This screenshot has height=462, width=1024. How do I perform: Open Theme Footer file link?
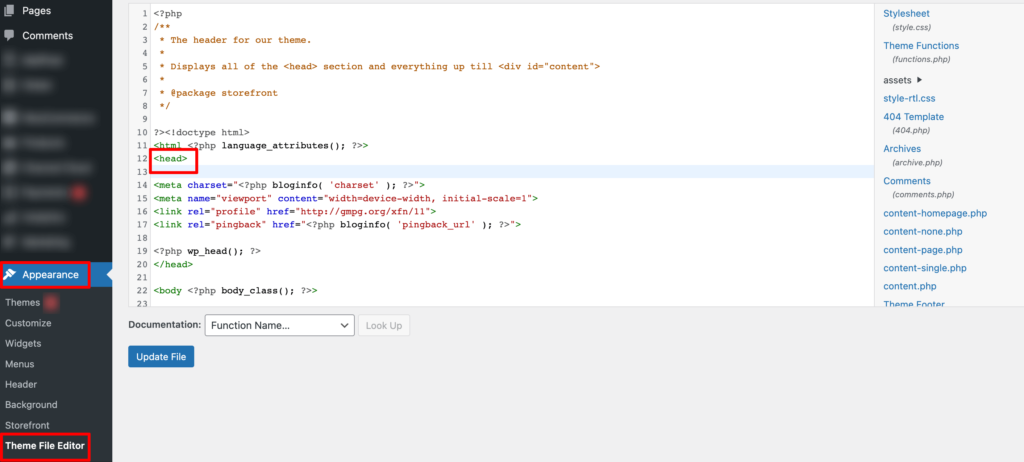914,303
